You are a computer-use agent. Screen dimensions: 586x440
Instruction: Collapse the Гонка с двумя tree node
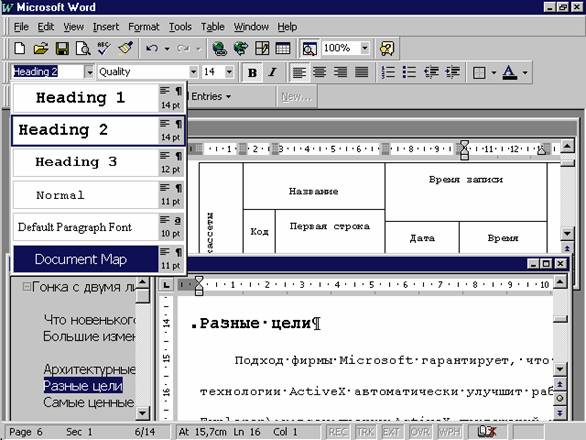[x=26, y=287]
